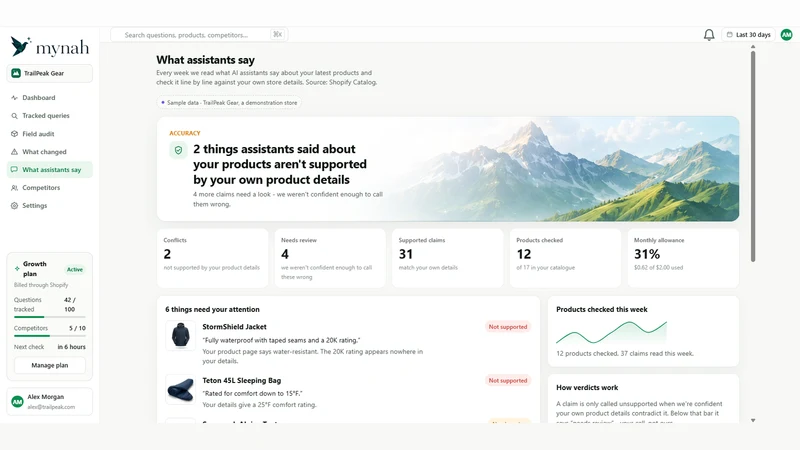
Task: Go to Dashboard
Action: click(49, 97)
